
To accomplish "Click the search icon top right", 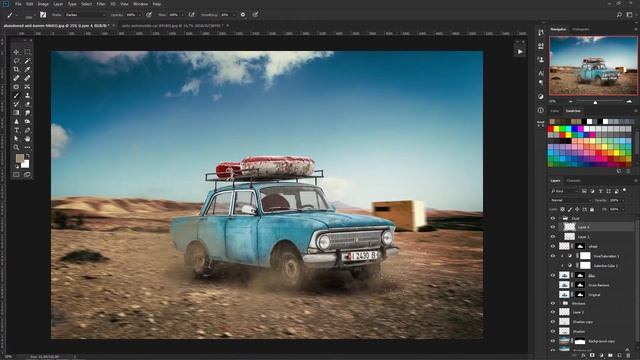I will (x=619, y=15).
